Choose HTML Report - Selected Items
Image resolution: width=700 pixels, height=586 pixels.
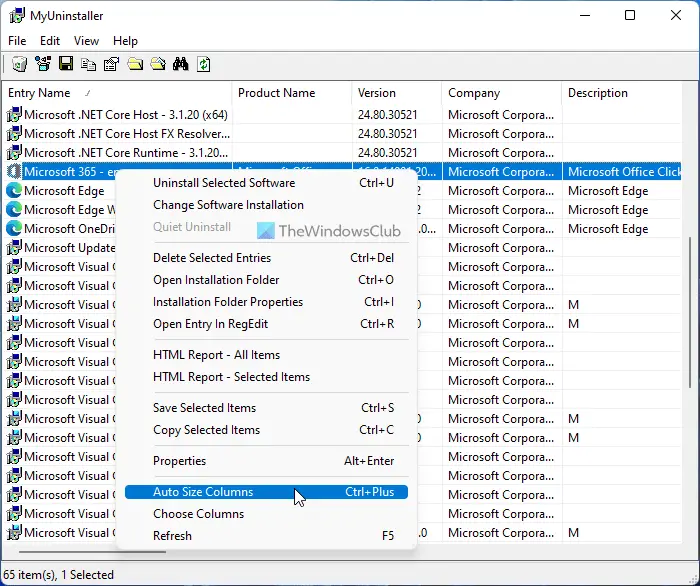click(x=267, y=377)
